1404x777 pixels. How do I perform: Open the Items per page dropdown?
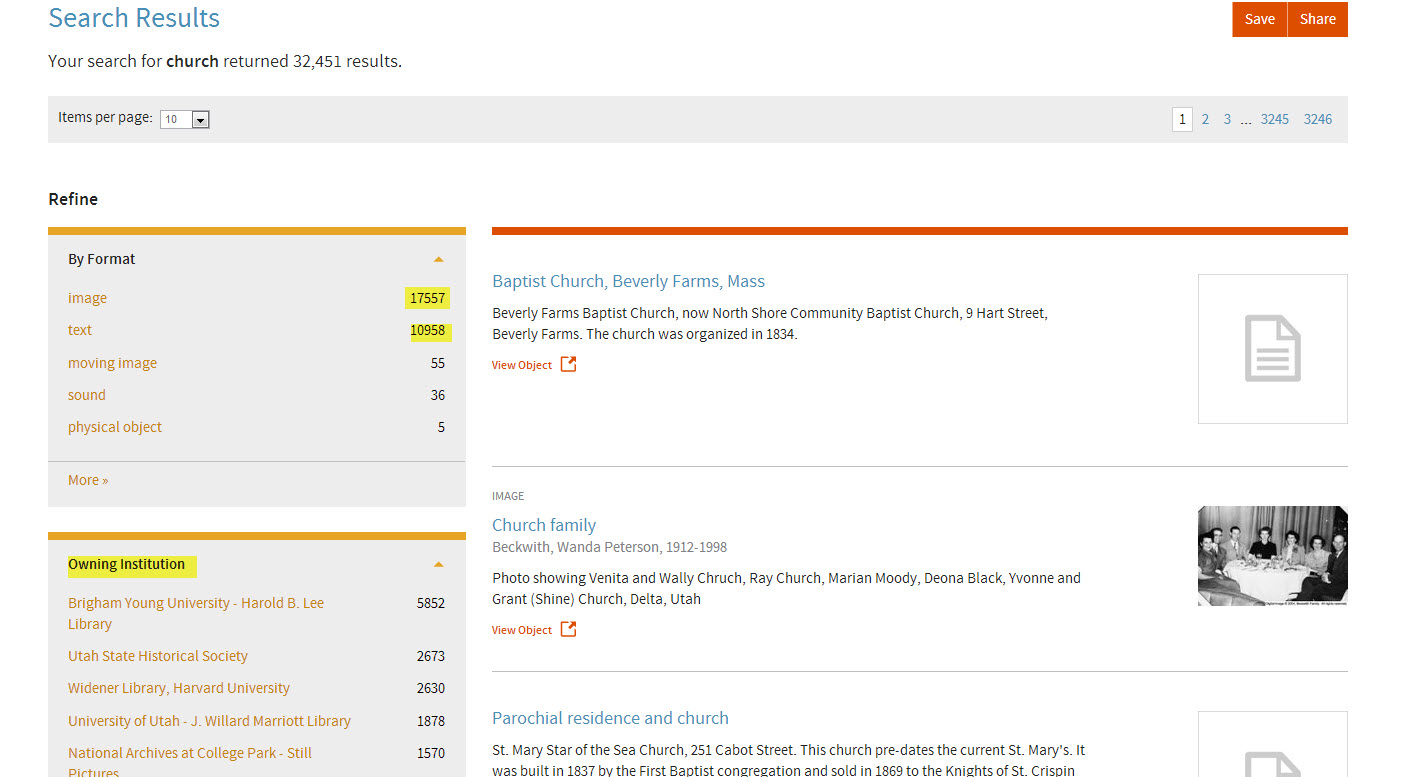click(x=185, y=119)
